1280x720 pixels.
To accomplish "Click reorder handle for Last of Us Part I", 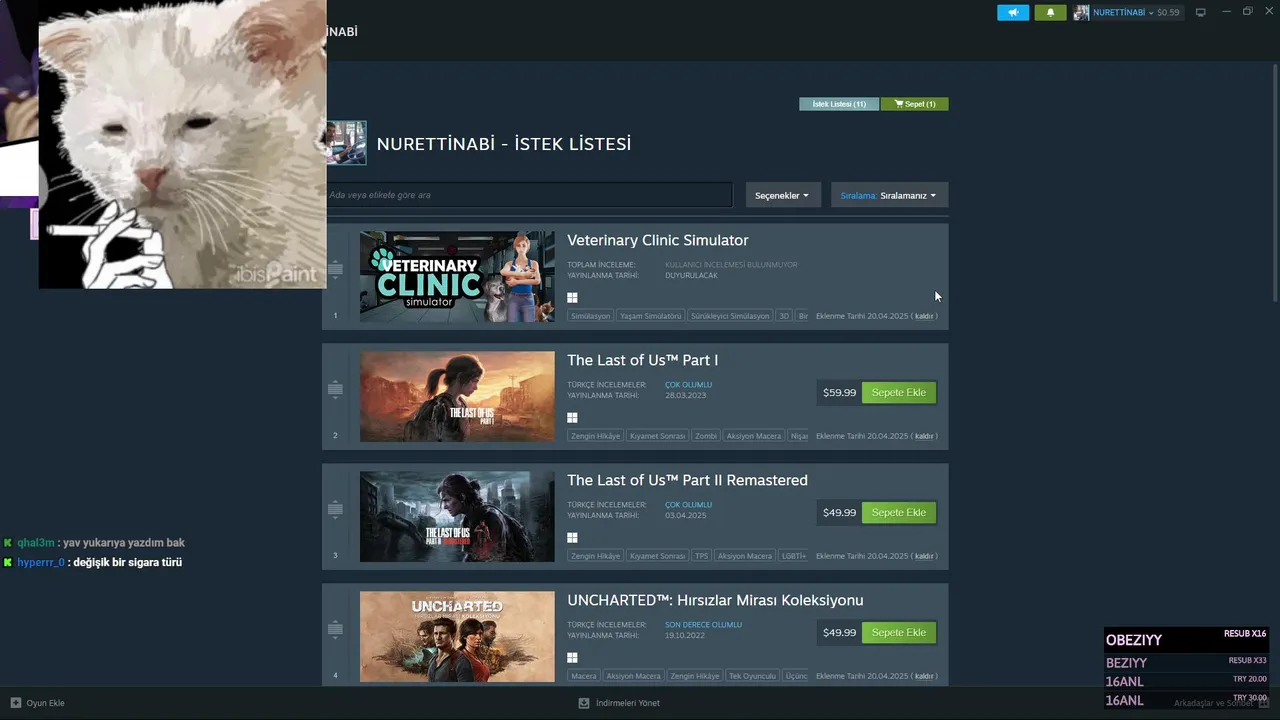I will [335, 389].
